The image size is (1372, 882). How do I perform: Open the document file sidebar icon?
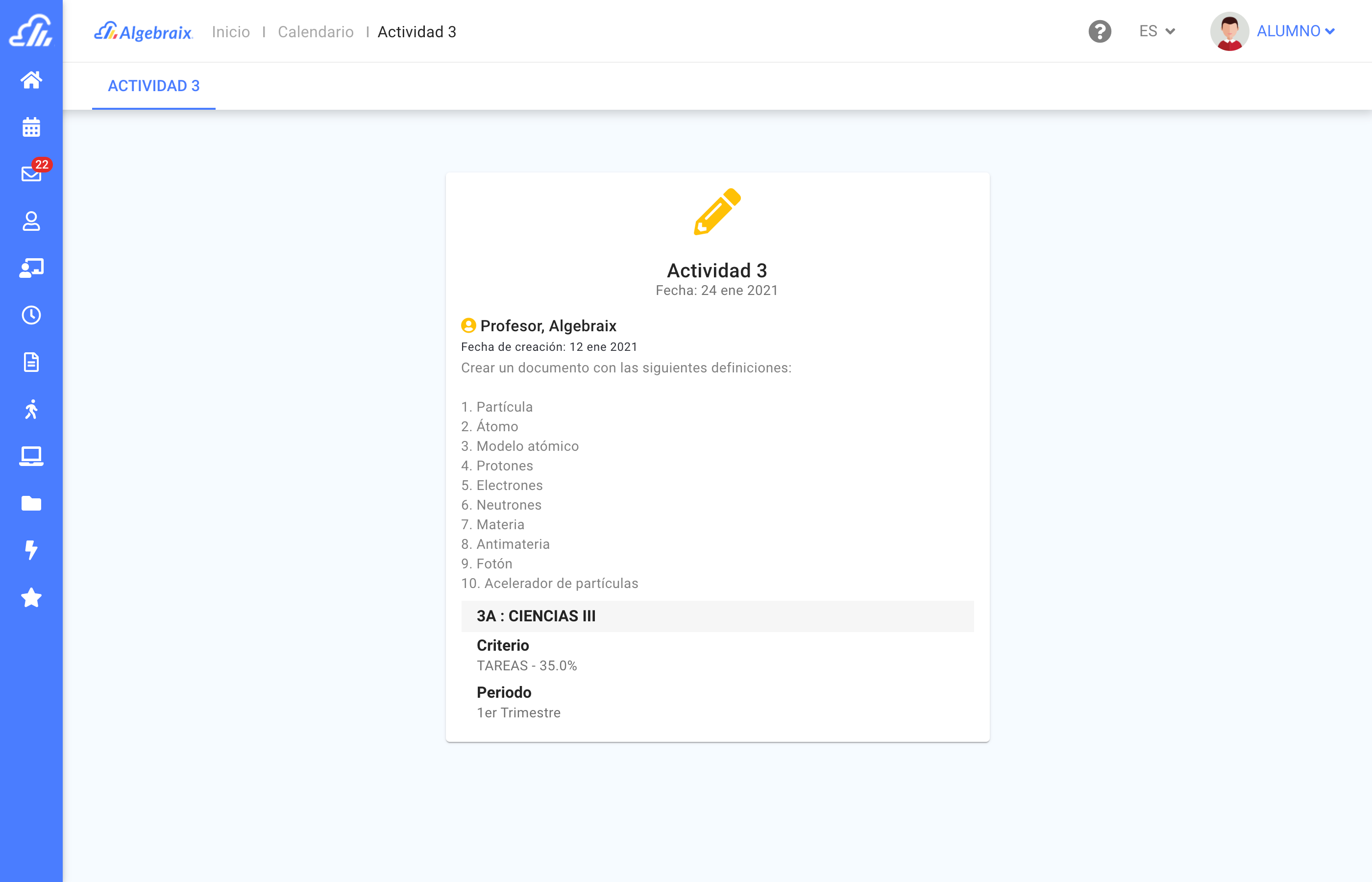pyautogui.click(x=31, y=362)
